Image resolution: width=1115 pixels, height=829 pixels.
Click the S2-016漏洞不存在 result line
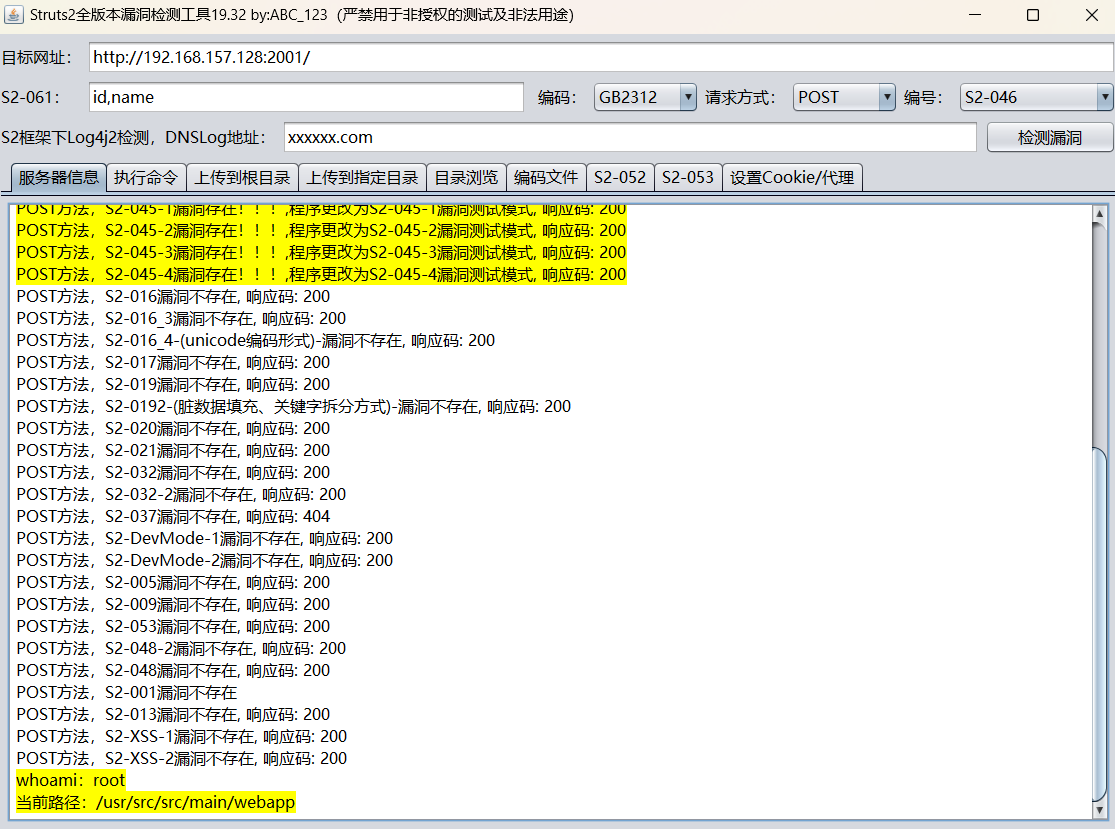coord(173,296)
